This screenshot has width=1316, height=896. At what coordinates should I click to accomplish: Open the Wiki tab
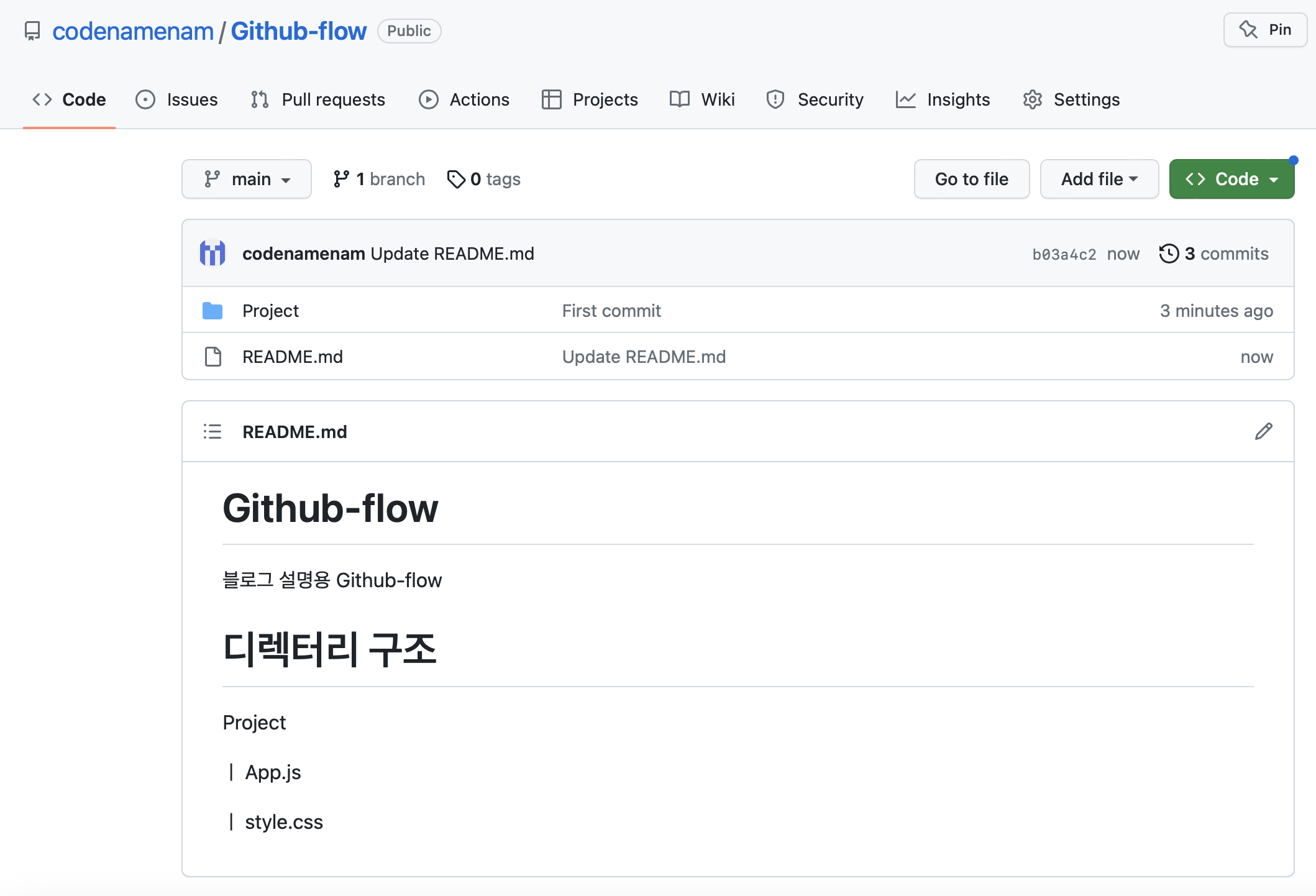[702, 99]
